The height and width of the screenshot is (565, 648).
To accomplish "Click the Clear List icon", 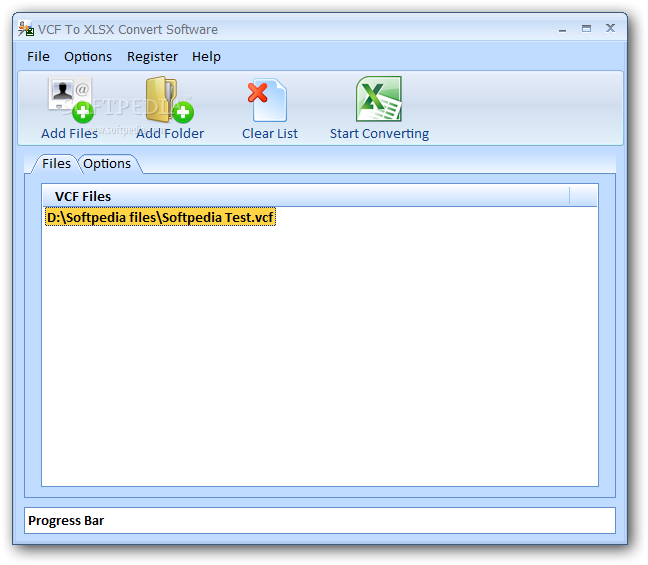I will click(267, 100).
